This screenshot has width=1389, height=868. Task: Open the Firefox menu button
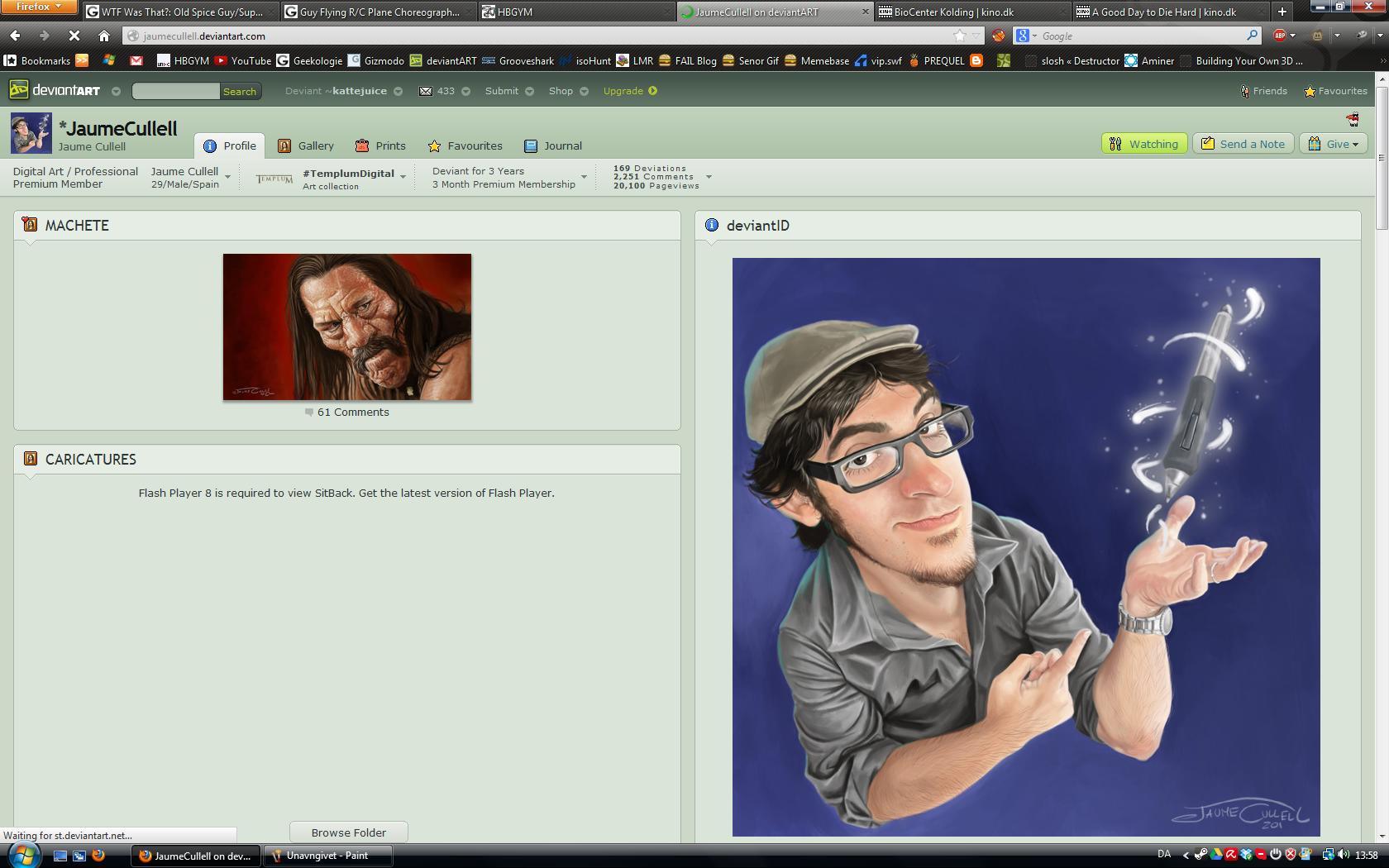click(39, 7)
